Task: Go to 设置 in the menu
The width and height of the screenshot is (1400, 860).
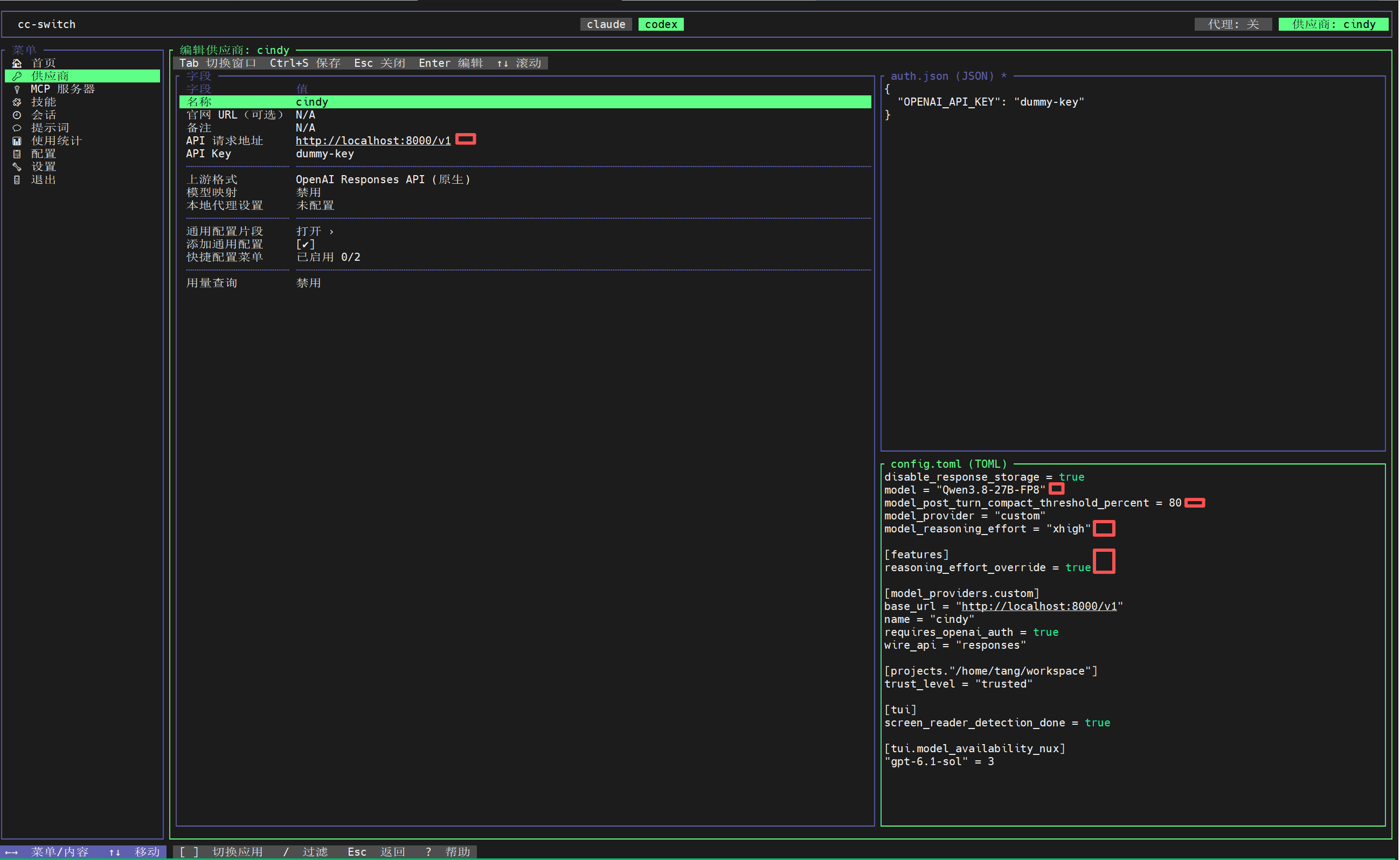Action: [x=43, y=167]
